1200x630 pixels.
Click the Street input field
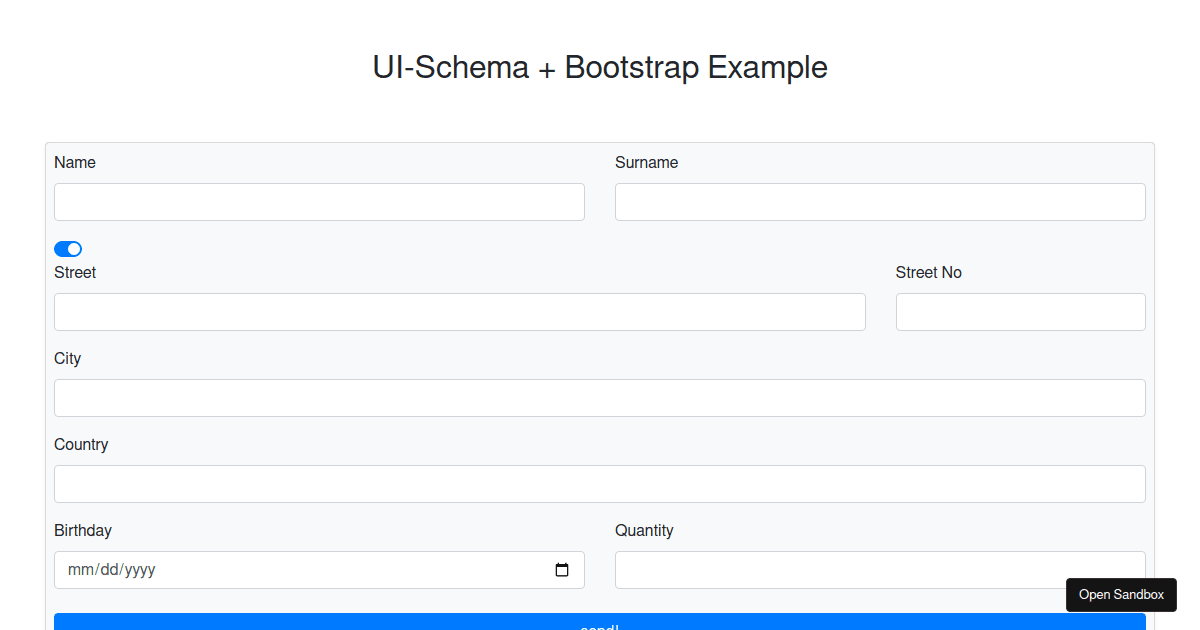coord(460,311)
